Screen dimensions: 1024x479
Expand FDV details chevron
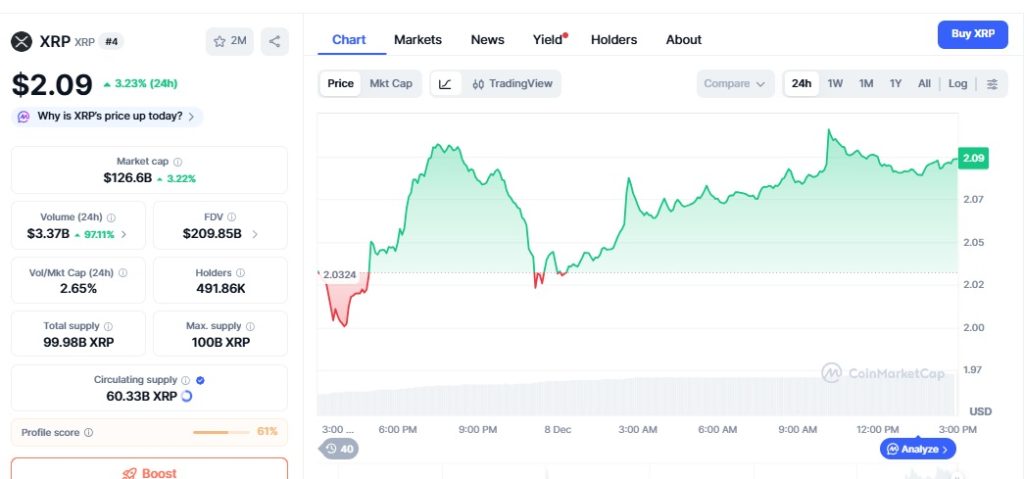click(255, 234)
